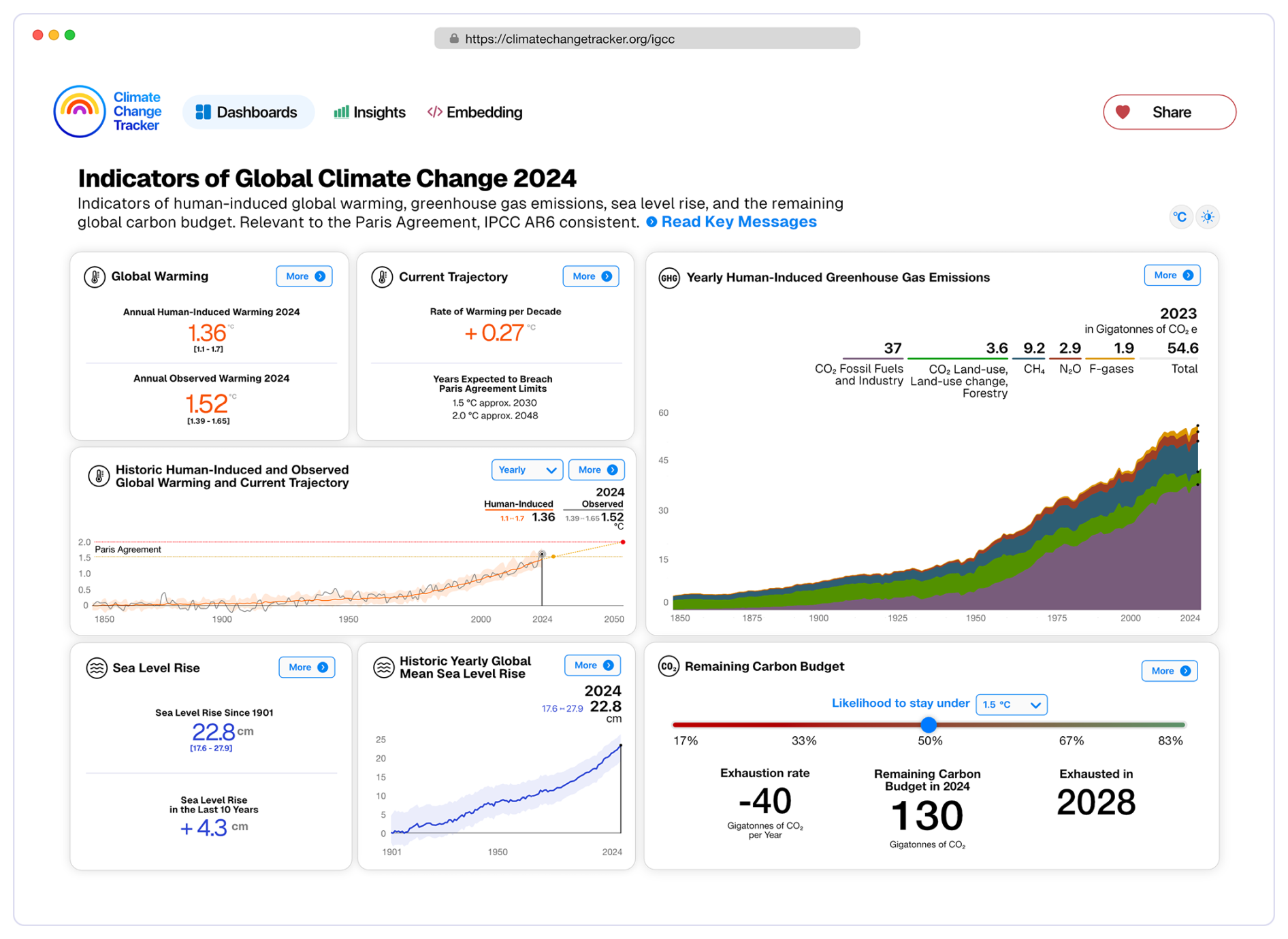The image size is (1288, 939).
Task: Open the Yearly interval dropdown
Action: click(527, 470)
